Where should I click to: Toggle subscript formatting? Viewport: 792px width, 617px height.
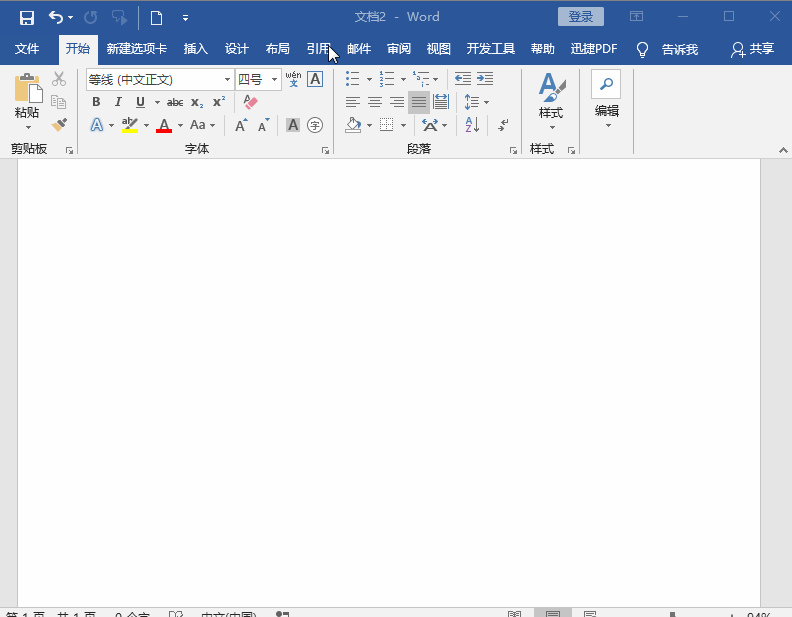(x=197, y=102)
